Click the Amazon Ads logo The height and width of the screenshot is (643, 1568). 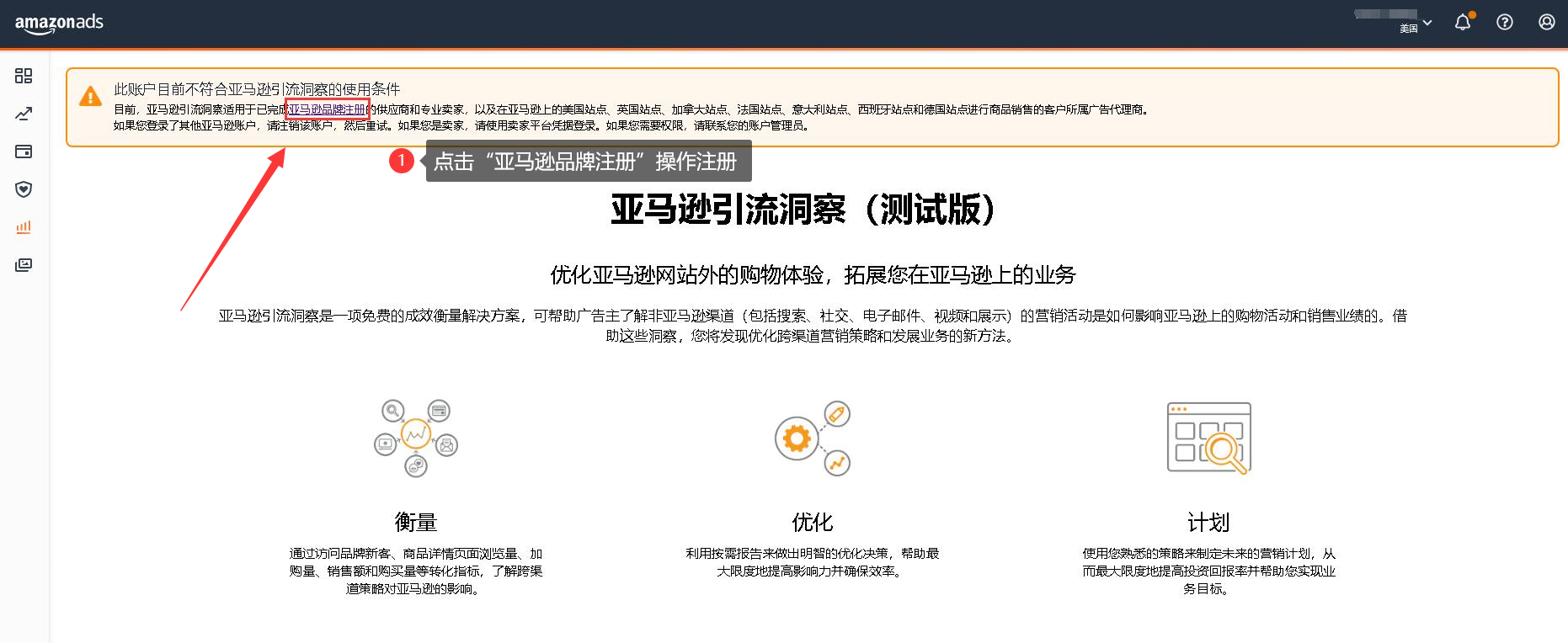[59, 23]
